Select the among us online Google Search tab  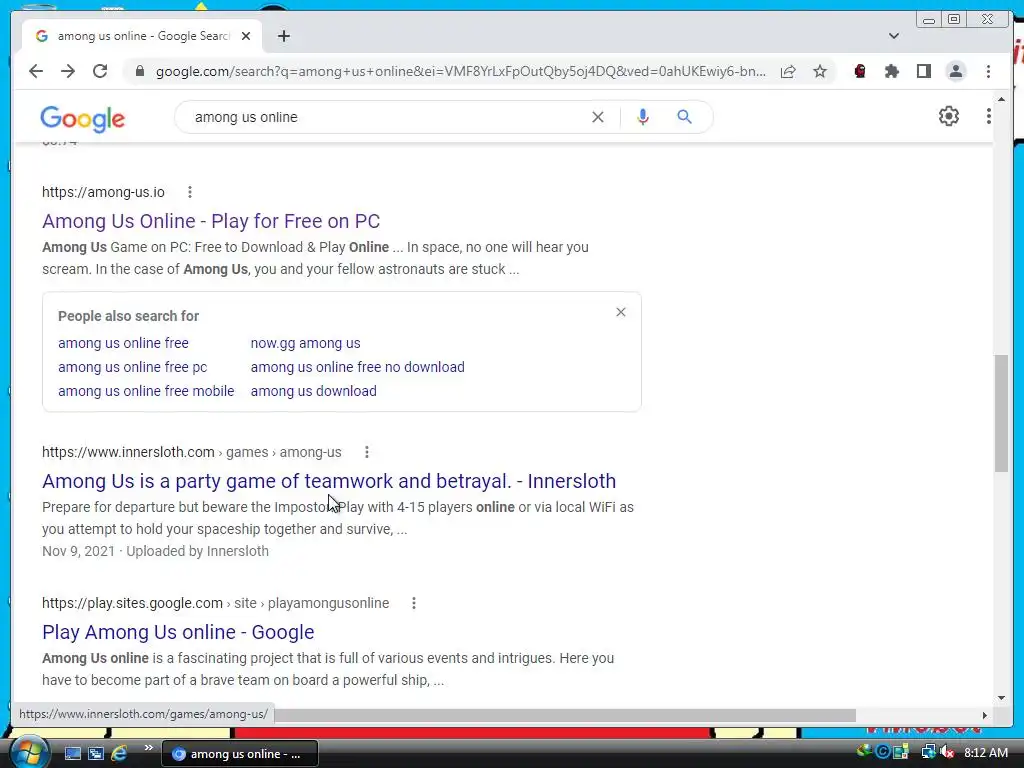coord(142,36)
